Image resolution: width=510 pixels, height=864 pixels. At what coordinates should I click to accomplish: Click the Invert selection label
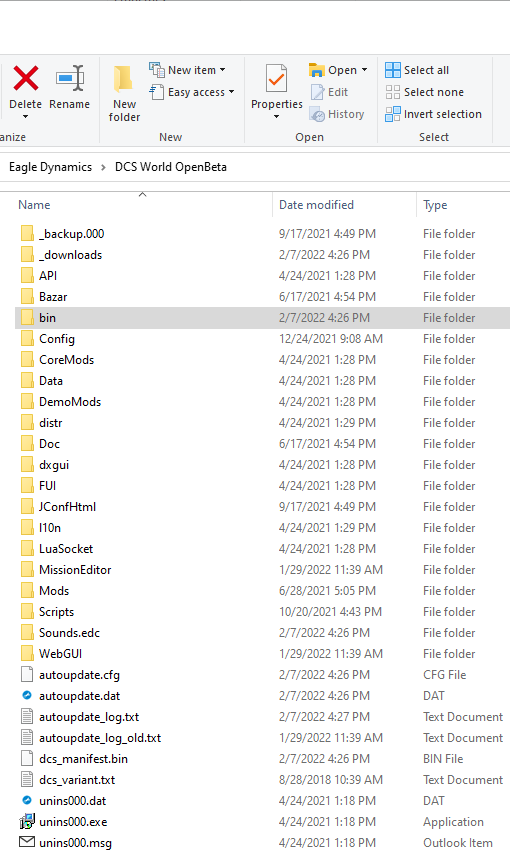click(443, 114)
